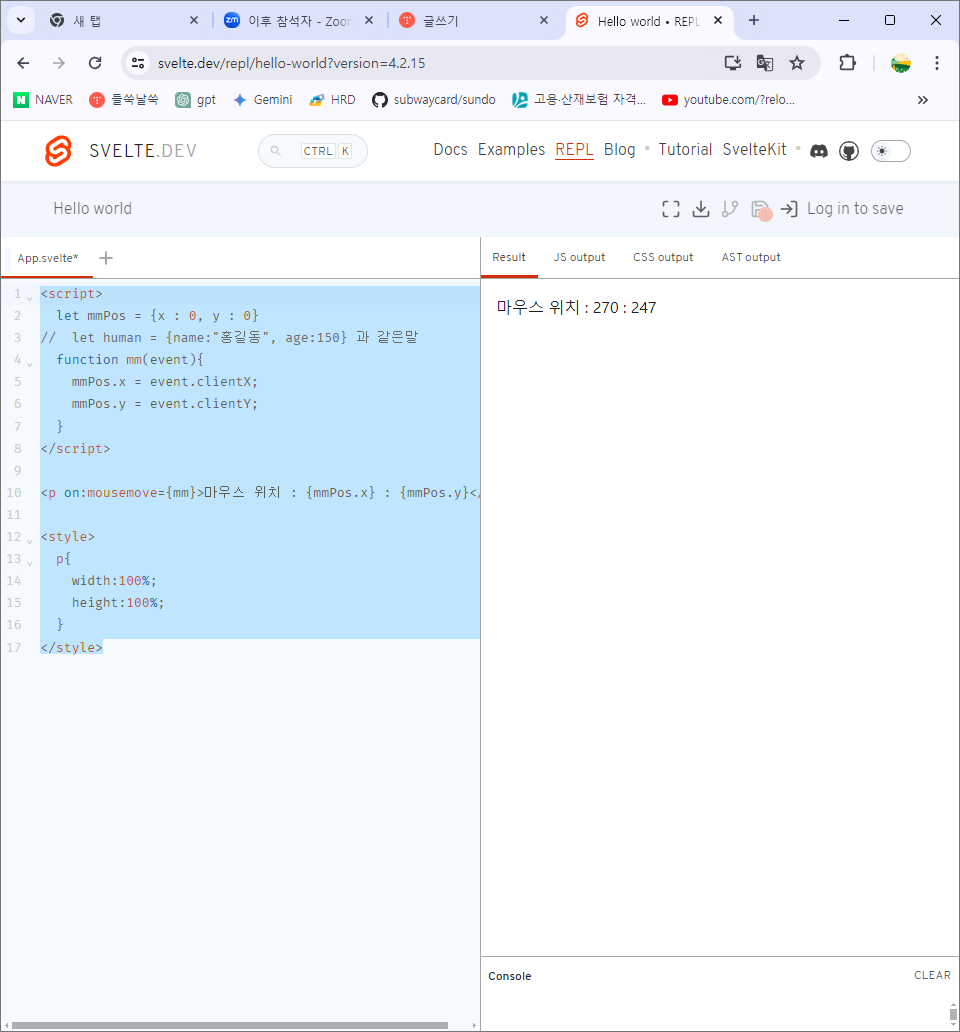Switch to the Zoom 참석자 browser tab
Viewport: 960px width, 1032px height.
pos(299,21)
